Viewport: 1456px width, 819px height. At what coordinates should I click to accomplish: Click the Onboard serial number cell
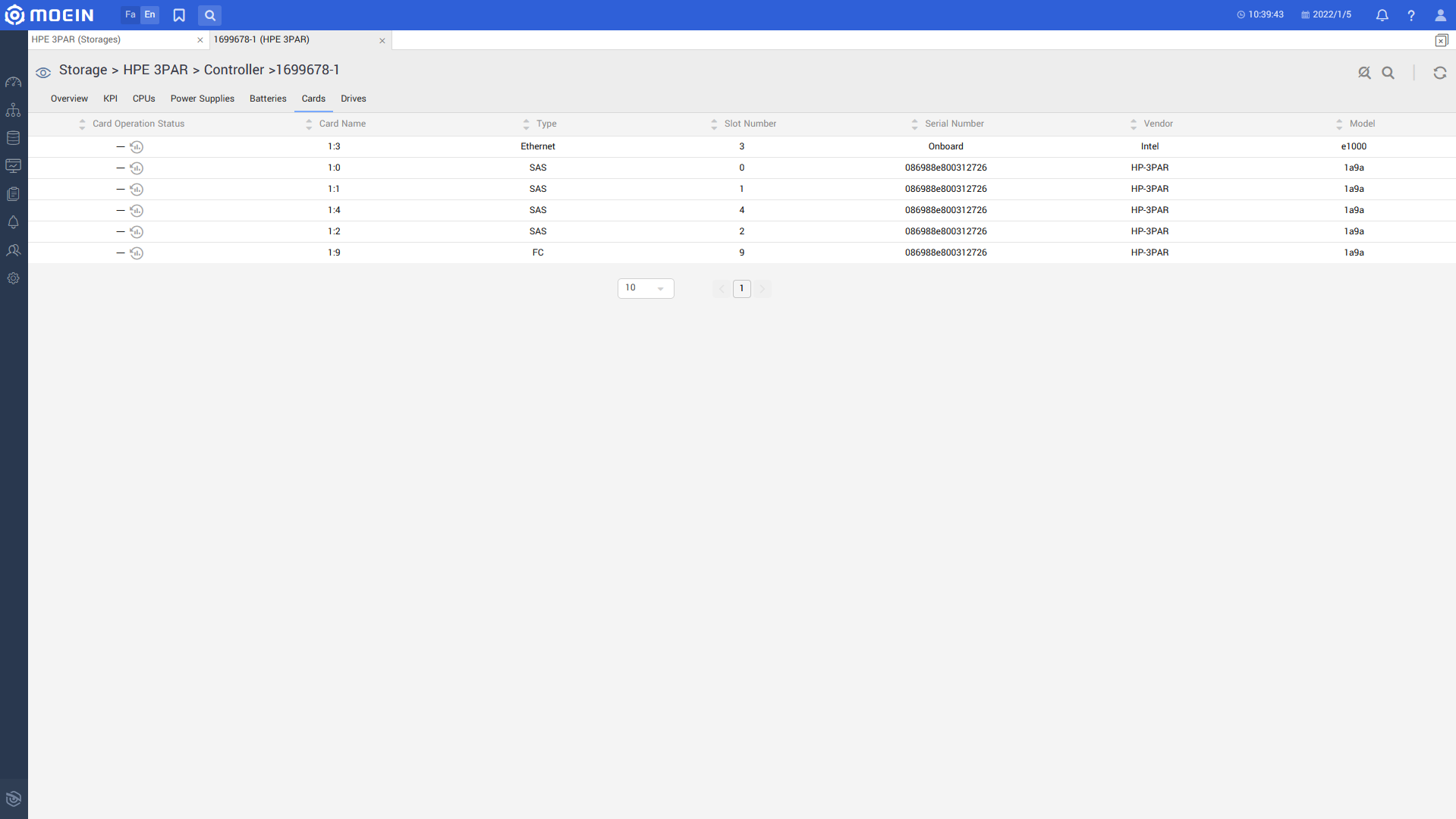coord(946,146)
